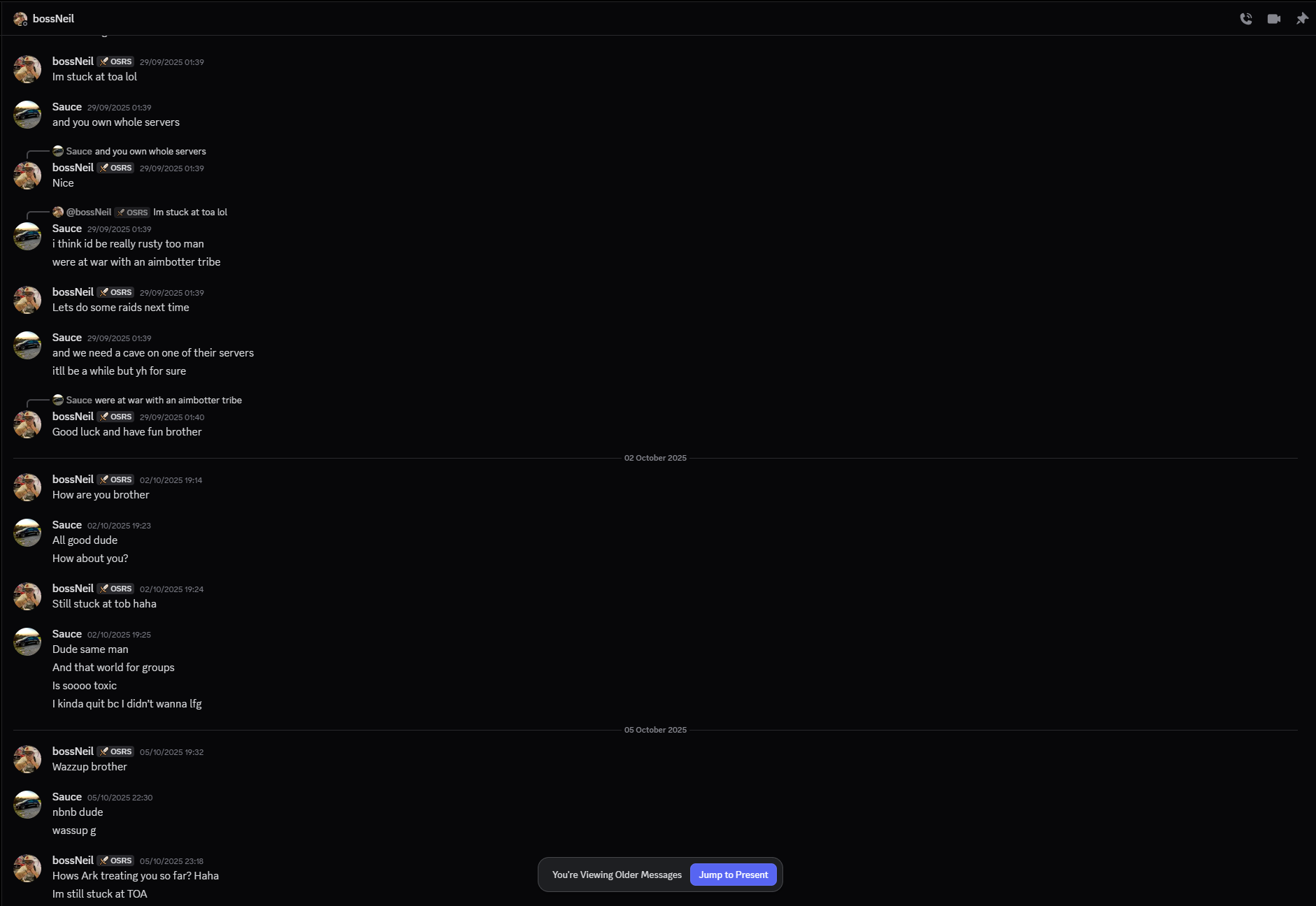Click the message 'Good luck and have fun brother'
Screen dimensions: 1316x906
click(x=127, y=432)
